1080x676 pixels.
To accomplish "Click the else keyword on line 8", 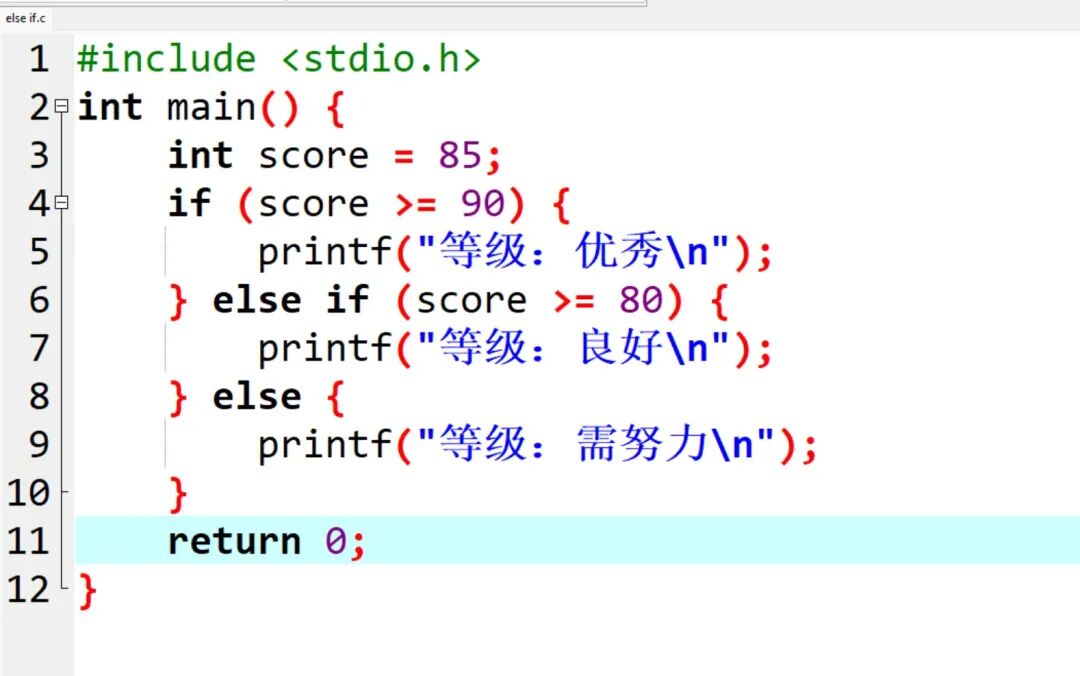I will 256,397.
